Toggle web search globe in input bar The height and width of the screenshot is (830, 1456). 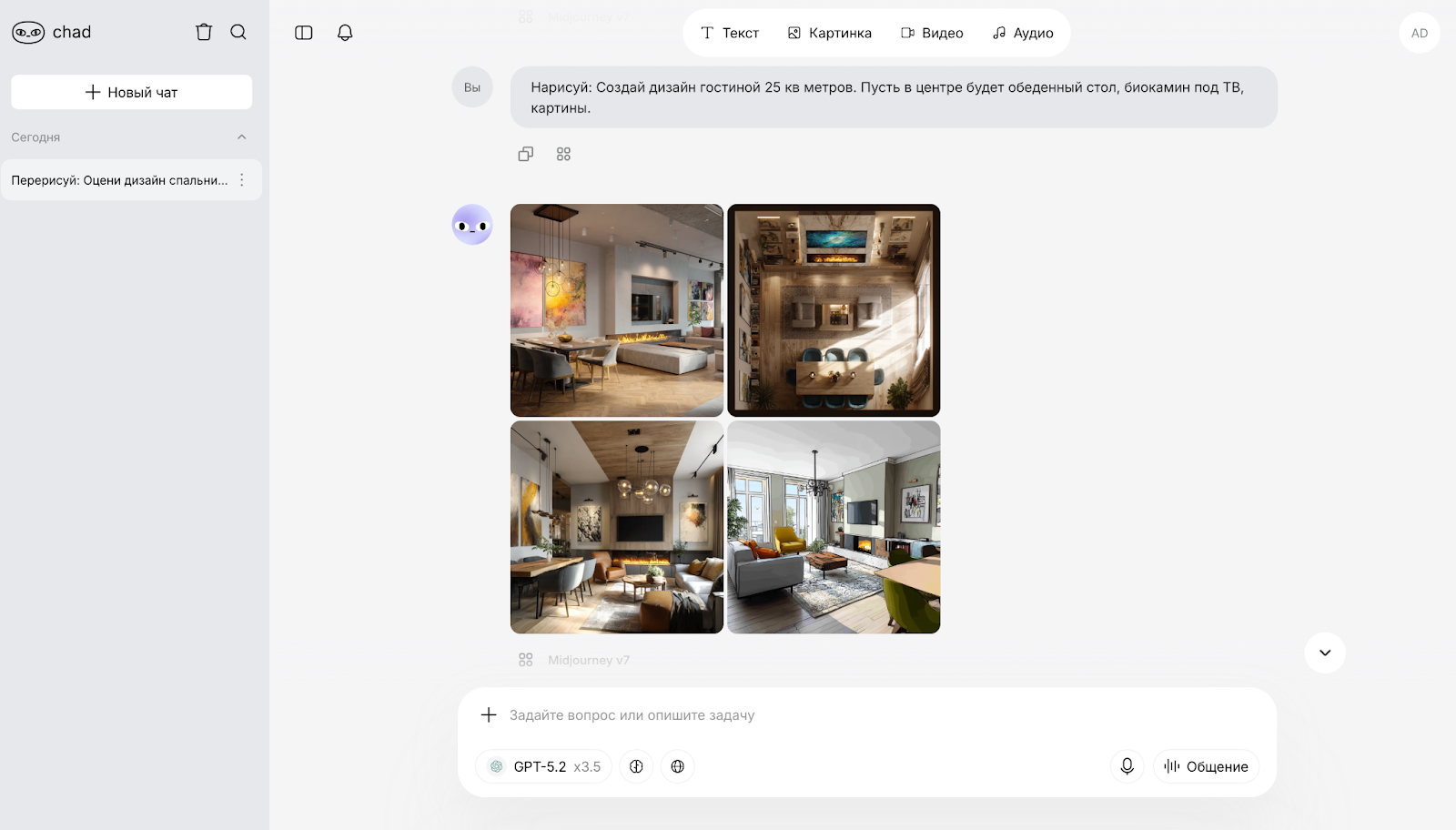(x=677, y=766)
